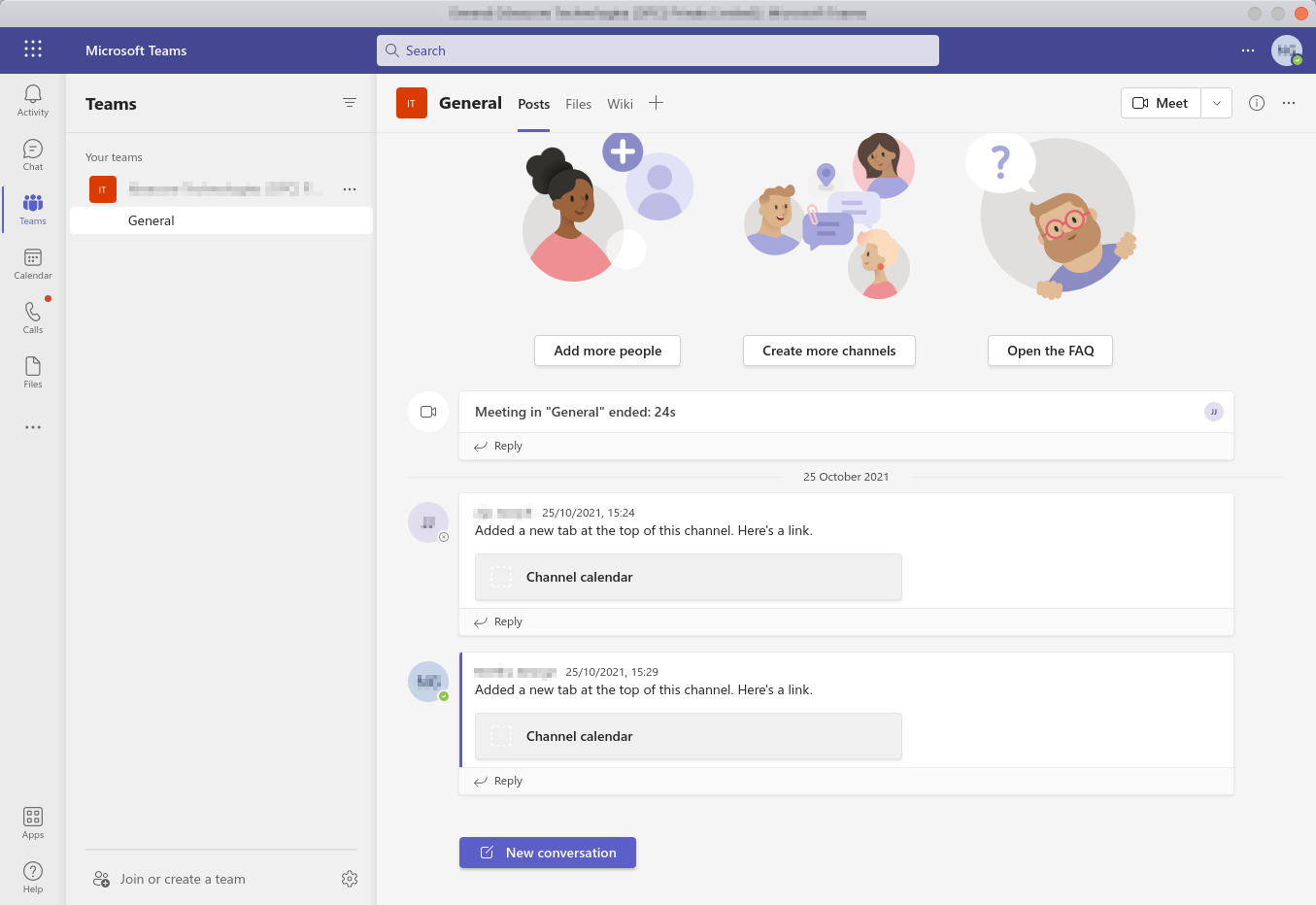This screenshot has width=1316, height=905.
Task: Select the General channel
Action: tap(152, 220)
